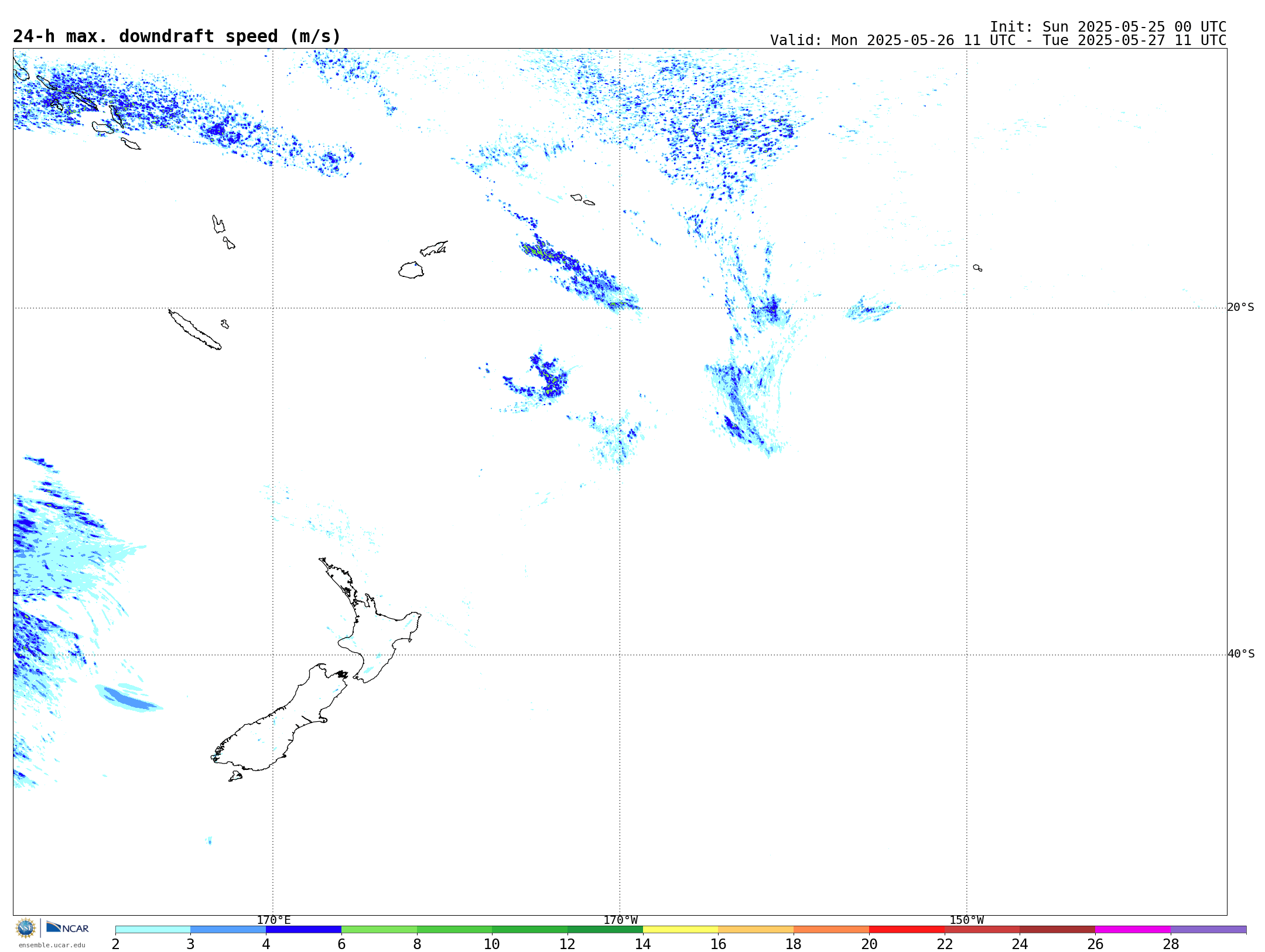Click the NCAR logo
The width and height of the screenshot is (1265, 952).
(67, 927)
